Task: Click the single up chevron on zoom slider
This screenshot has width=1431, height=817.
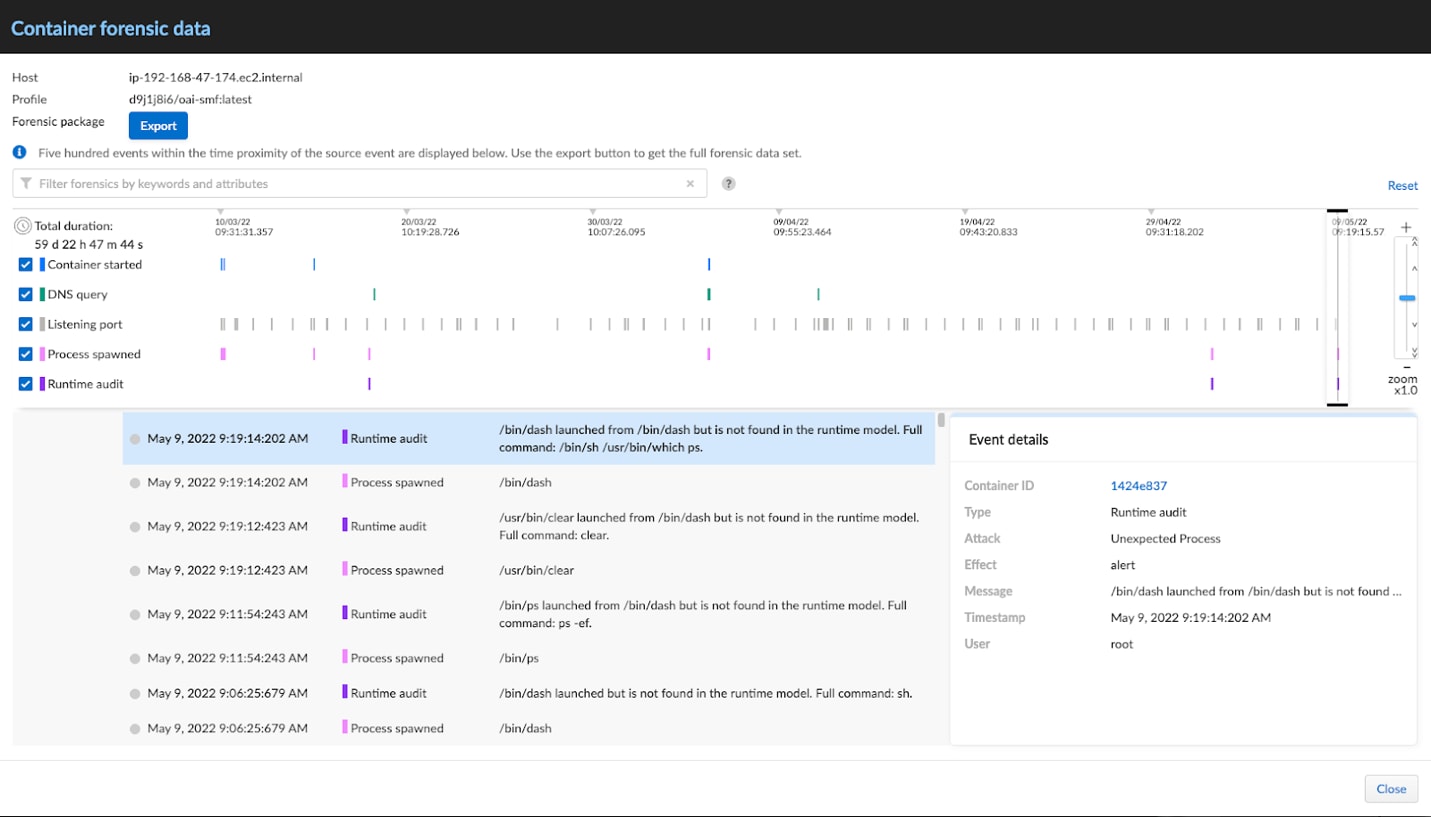Action: [1414, 268]
